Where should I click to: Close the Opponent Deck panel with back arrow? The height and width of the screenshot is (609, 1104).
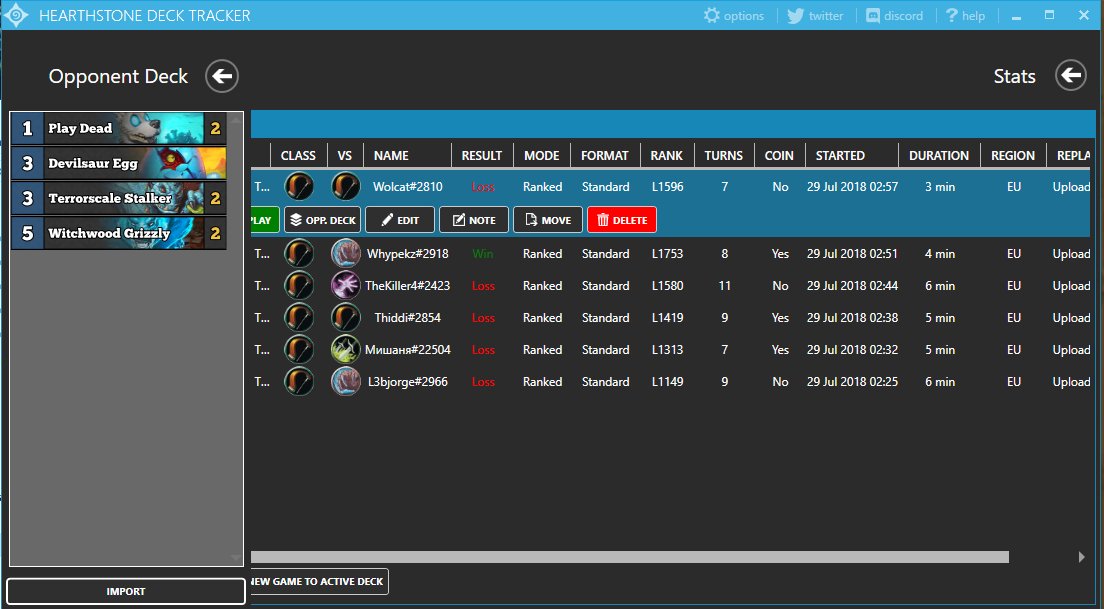[x=222, y=76]
